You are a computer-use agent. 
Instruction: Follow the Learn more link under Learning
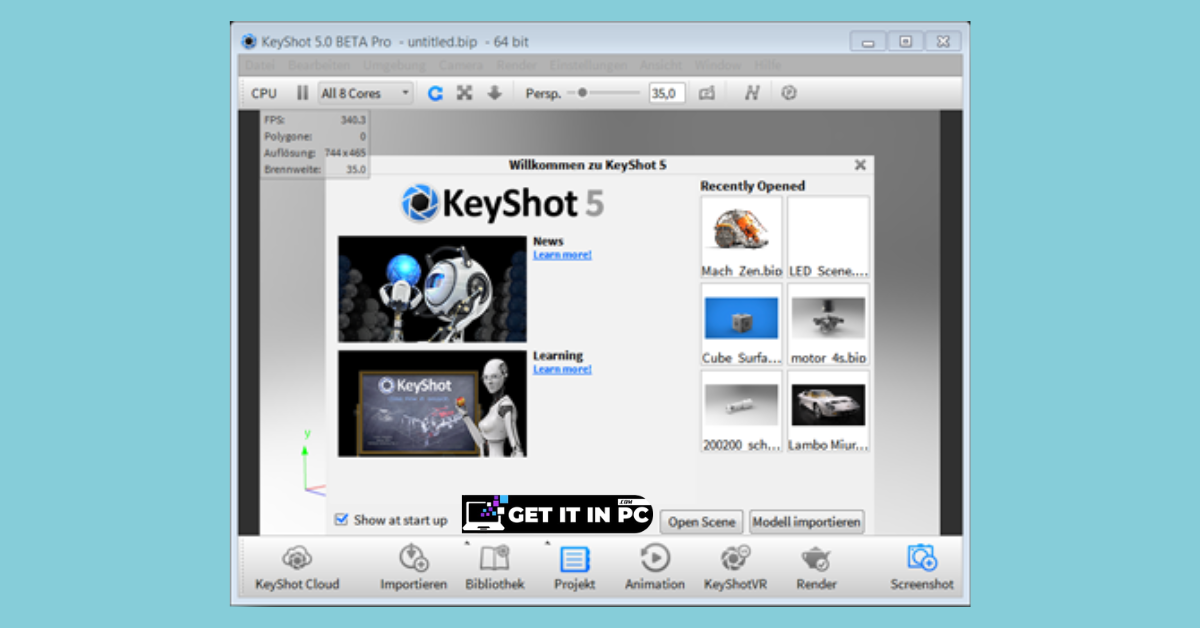[x=562, y=369]
